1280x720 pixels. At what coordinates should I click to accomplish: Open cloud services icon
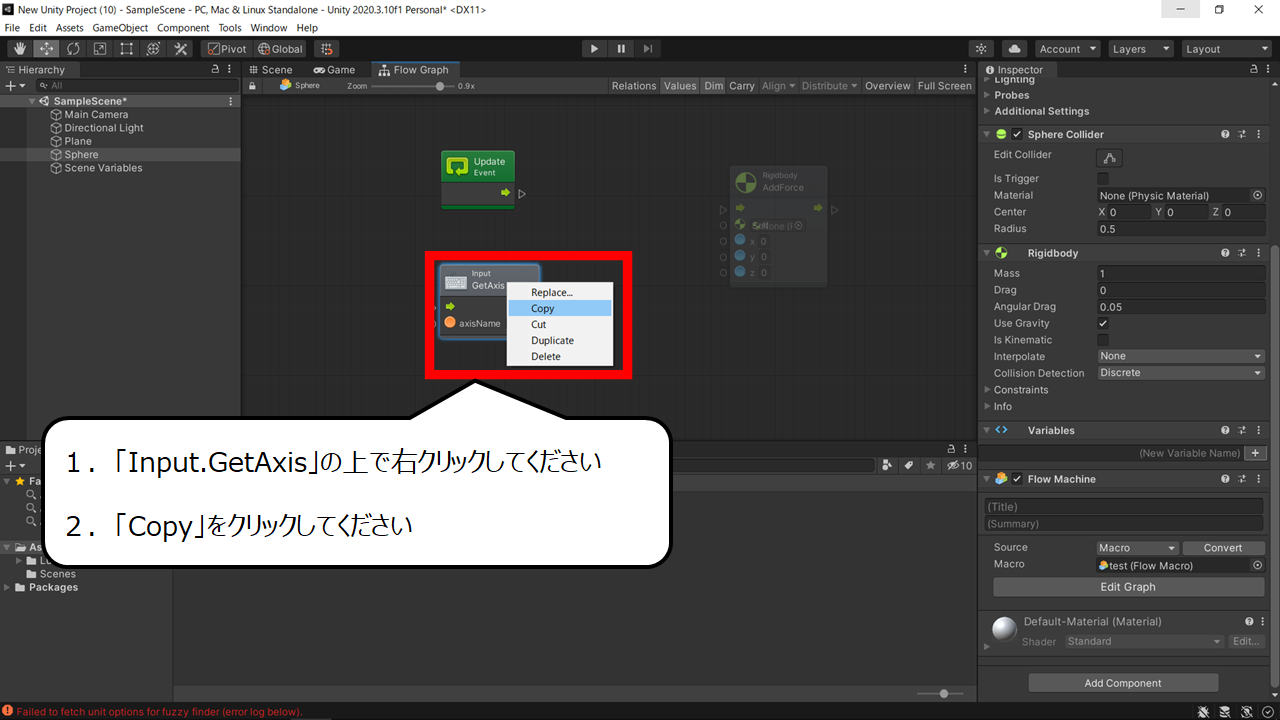point(1015,49)
